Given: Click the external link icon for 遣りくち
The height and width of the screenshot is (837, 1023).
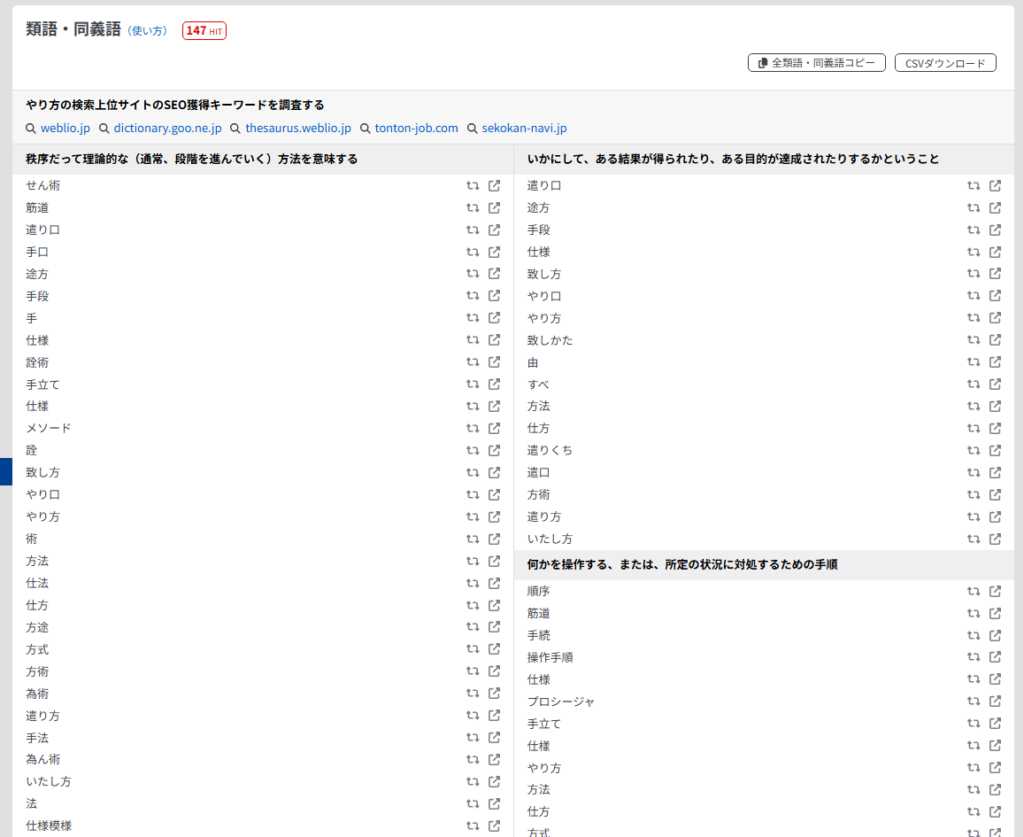Looking at the screenshot, I should point(995,450).
